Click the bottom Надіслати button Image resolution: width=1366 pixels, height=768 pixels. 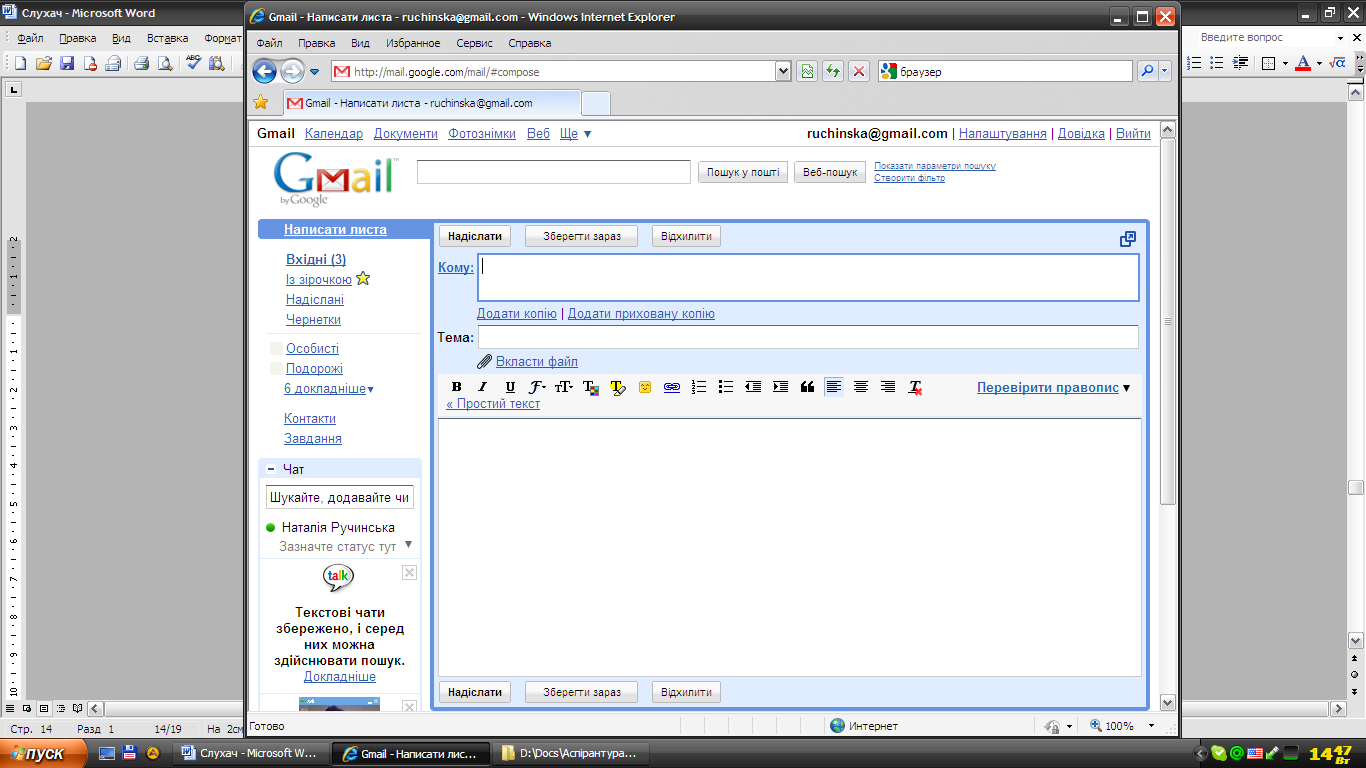tap(474, 692)
